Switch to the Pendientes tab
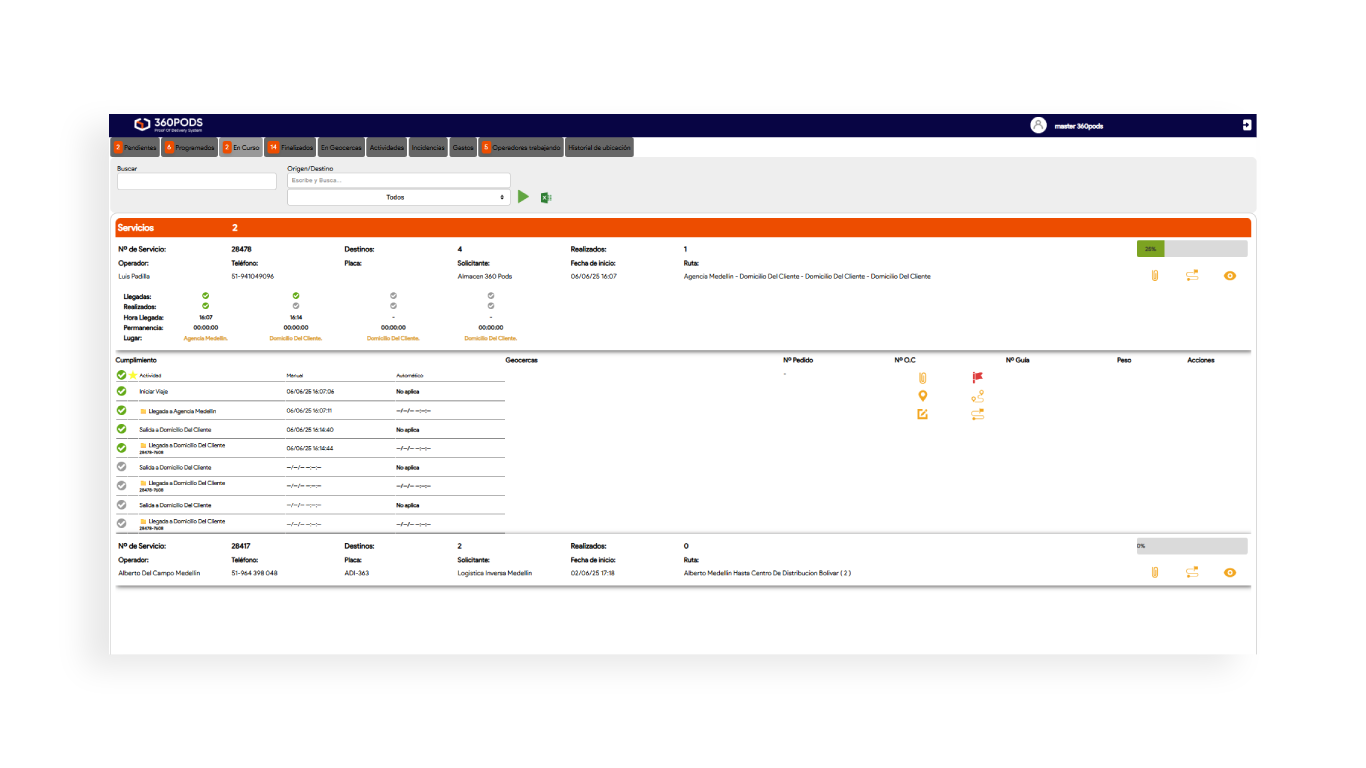This screenshot has width=1366, height=768. click(x=134, y=147)
